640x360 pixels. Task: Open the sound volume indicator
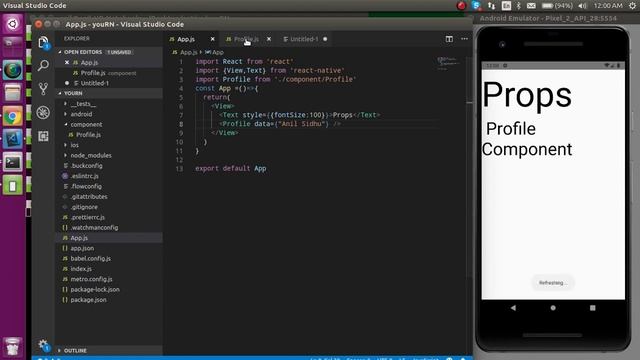(x=582, y=5)
